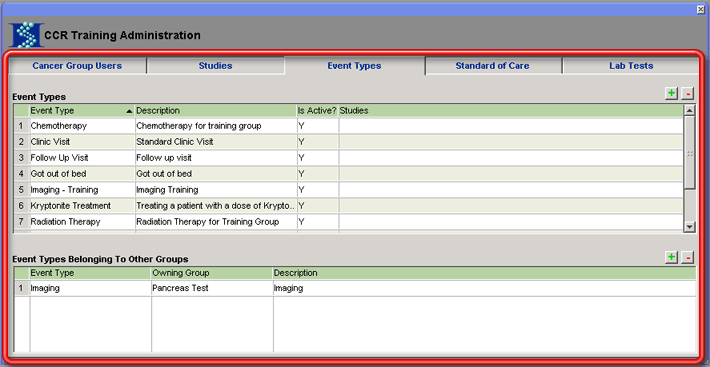
Task: Open the Studies tab
Action: tap(216, 66)
